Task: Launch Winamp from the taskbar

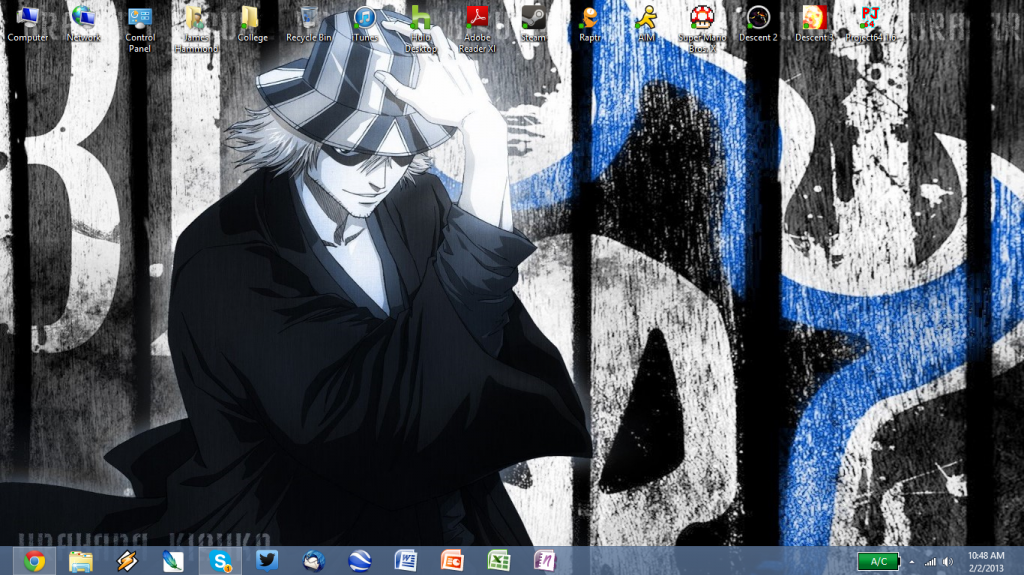Action: point(127,561)
